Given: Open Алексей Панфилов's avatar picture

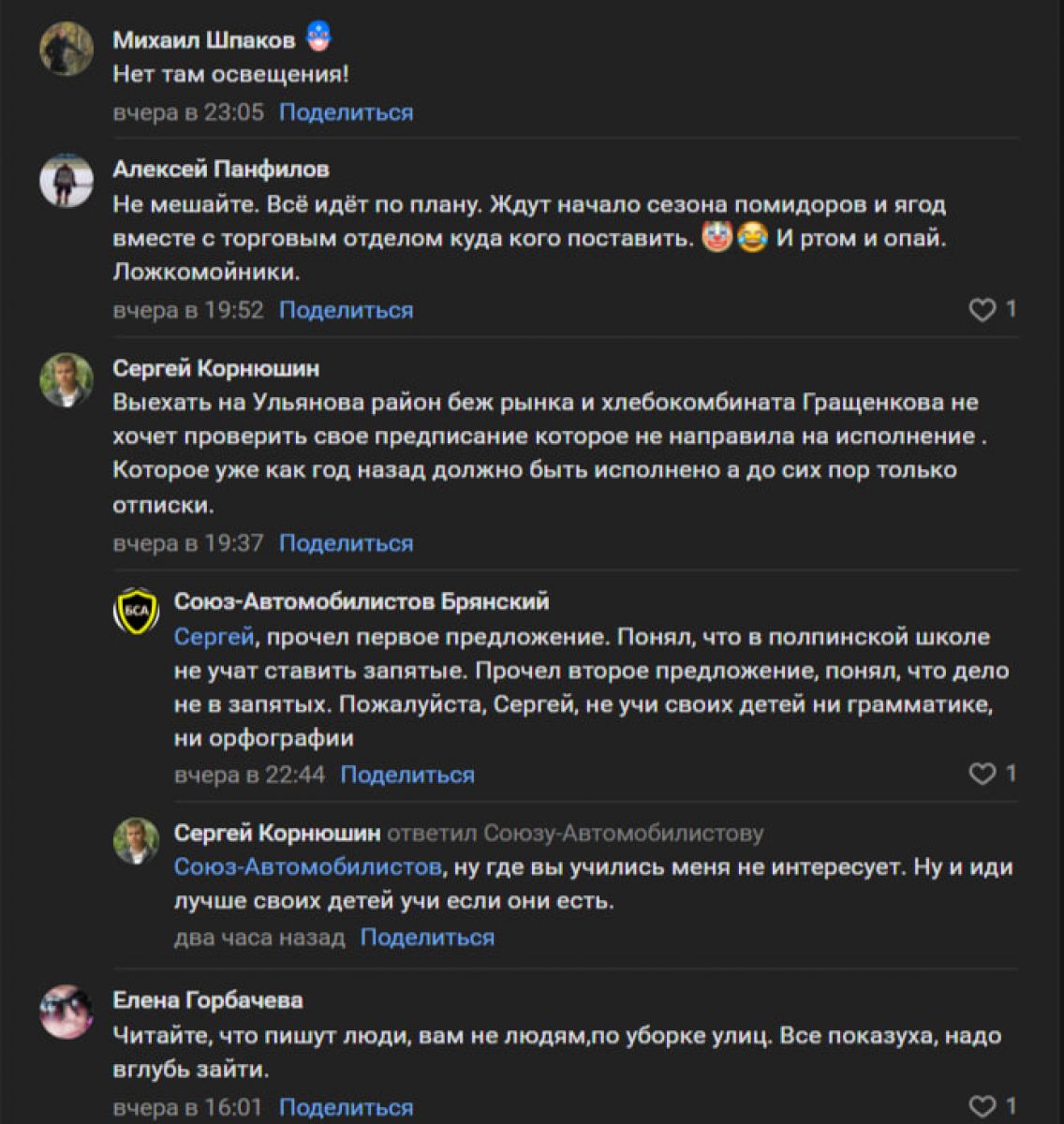Looking at the screenshot, I should (x=66, y=179).
